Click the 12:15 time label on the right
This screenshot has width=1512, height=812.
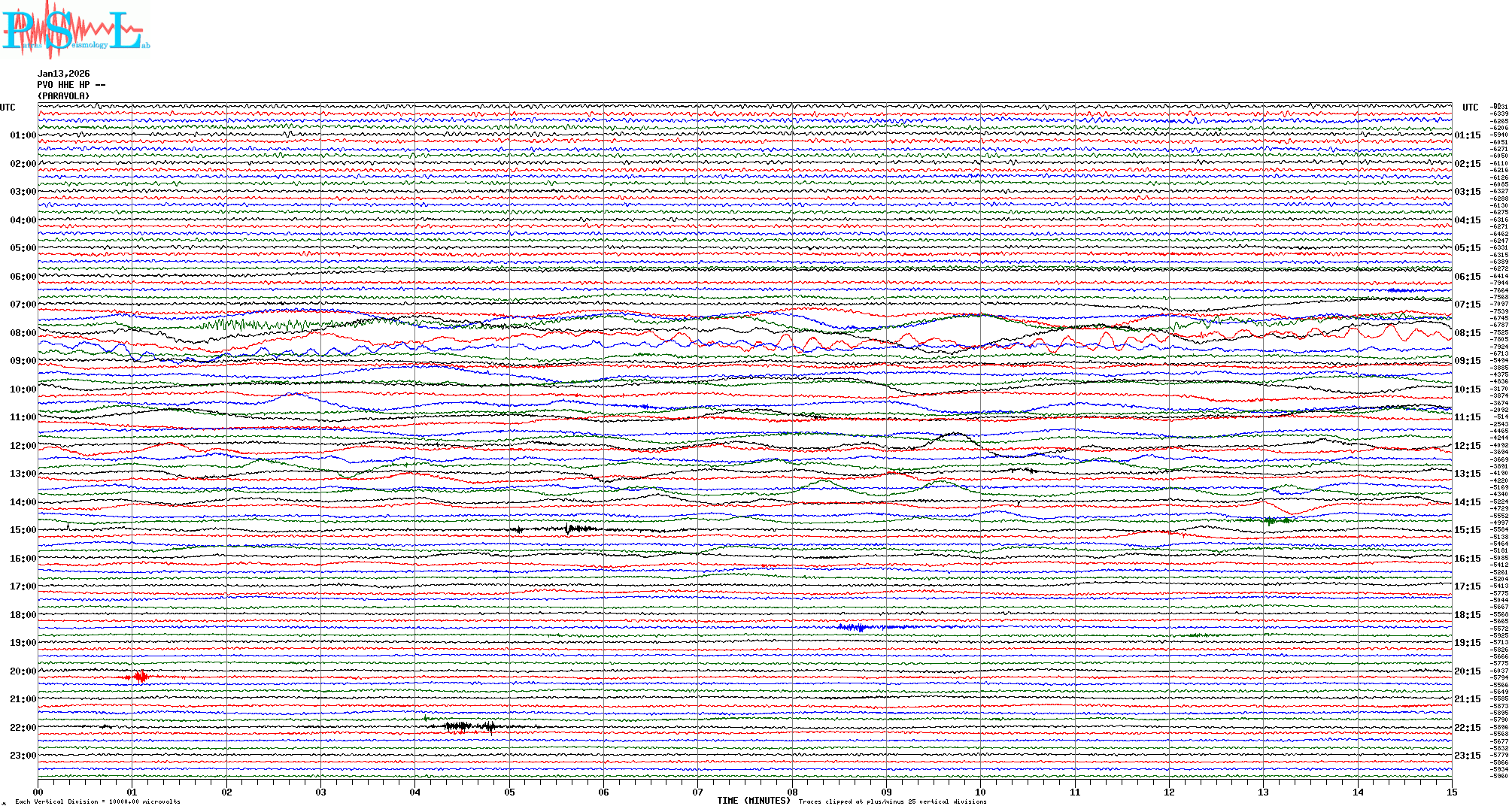click(x=1467, y=446)
